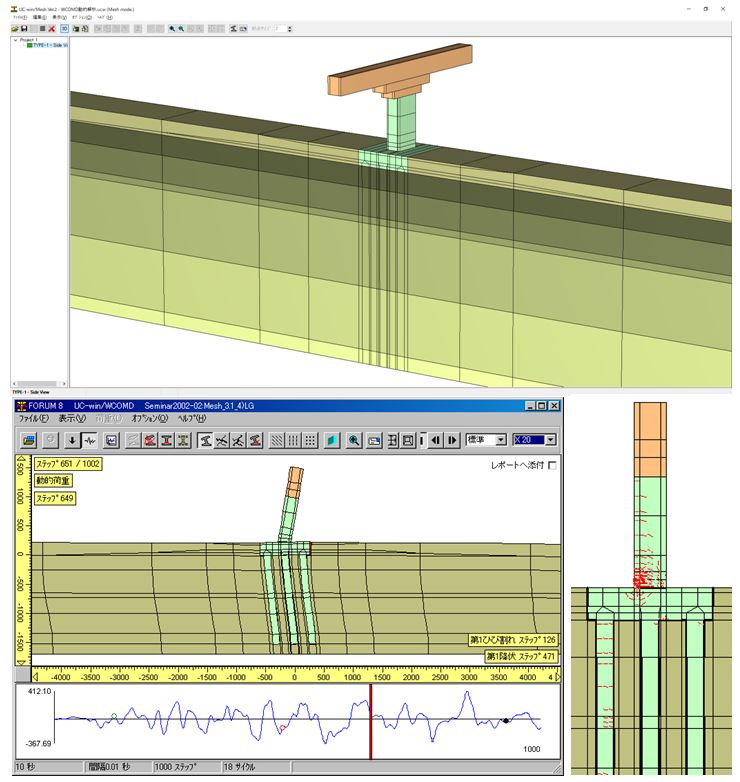Click the spinner arrows in Mesh toolbar
The height and width of the screenshot is (782, 740).
coord(290,29)
